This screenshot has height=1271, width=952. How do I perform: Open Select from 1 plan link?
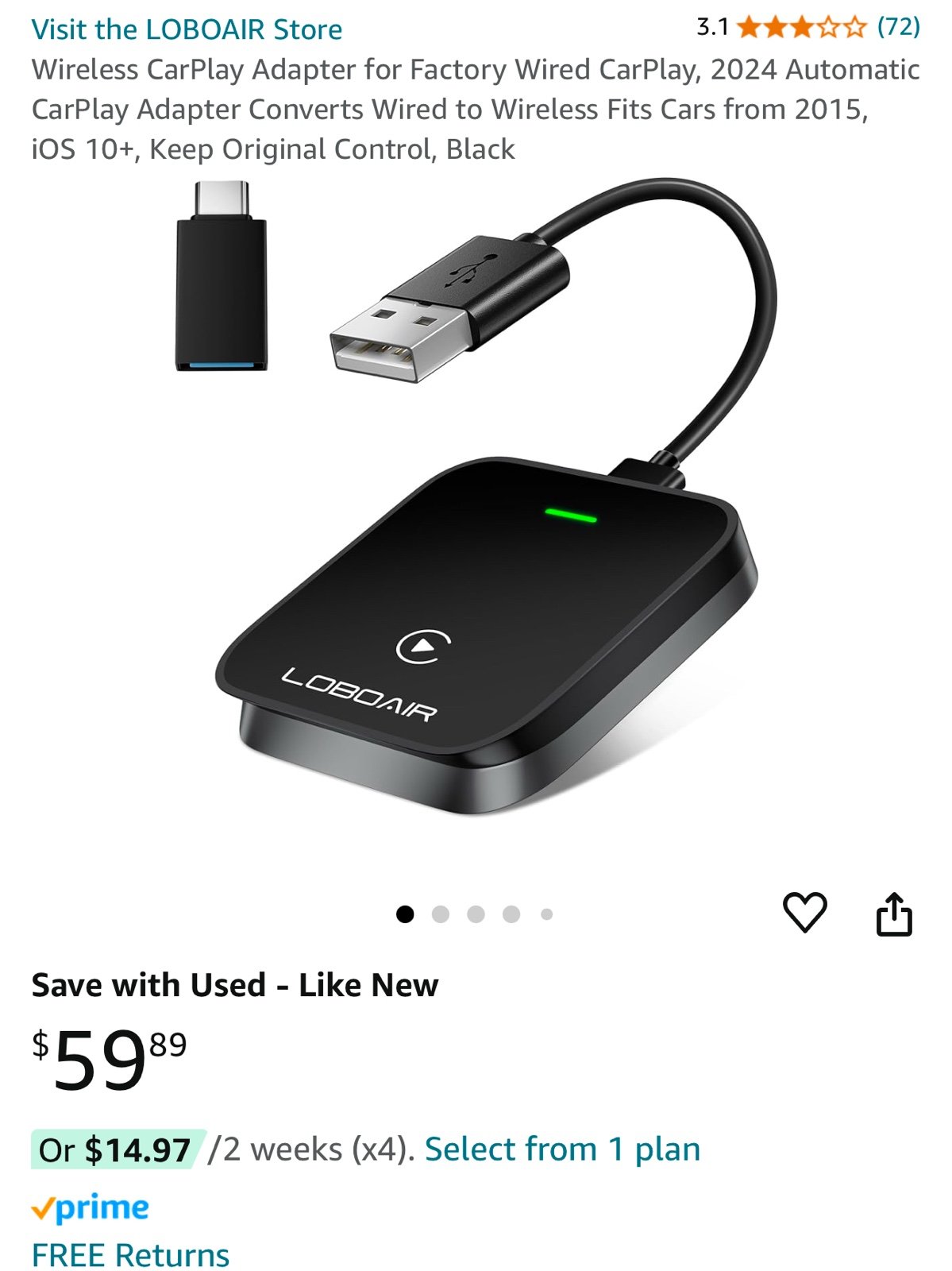[x=562, y=1149]
